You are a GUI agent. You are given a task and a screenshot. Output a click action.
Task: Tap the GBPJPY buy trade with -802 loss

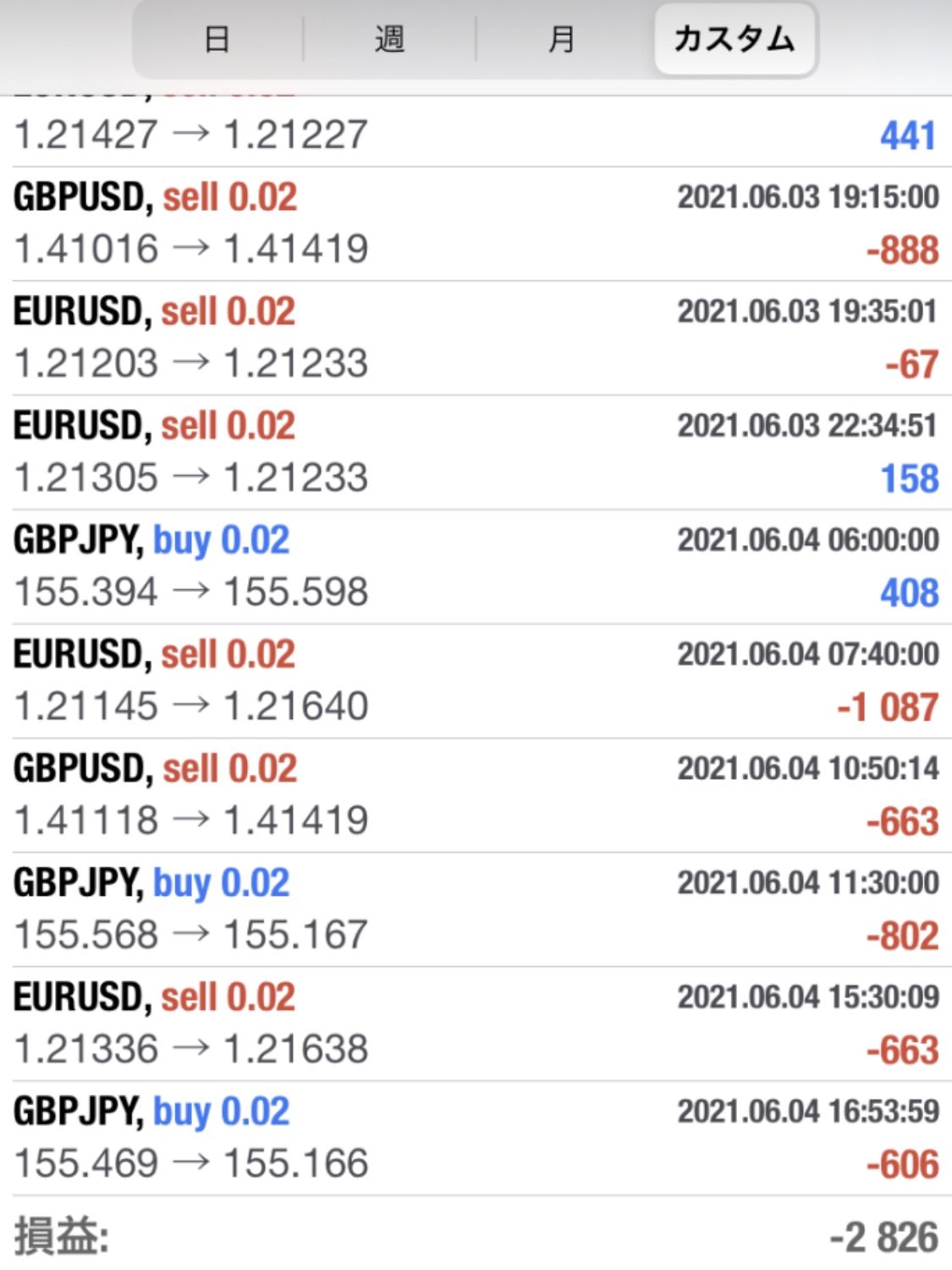(476, 909)
